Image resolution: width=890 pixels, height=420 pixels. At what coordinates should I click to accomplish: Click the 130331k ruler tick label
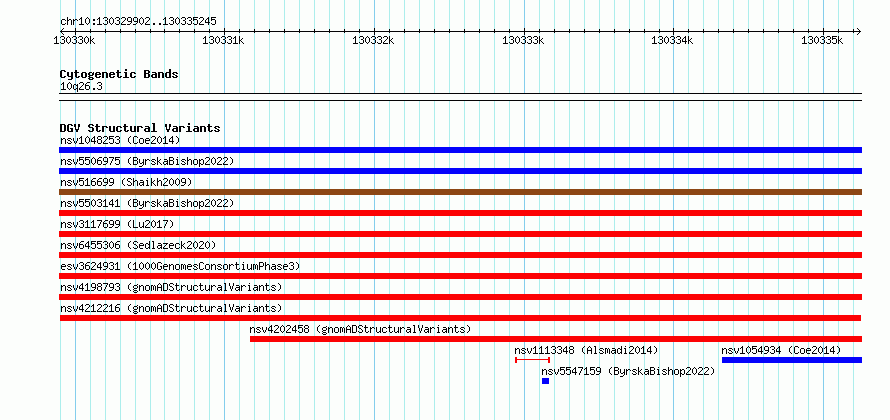[x=223, y=40]
